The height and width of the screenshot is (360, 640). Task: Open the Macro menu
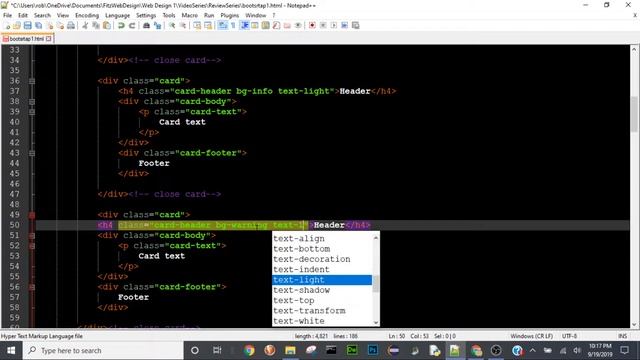pyautogui.click(x=189, y=15)
